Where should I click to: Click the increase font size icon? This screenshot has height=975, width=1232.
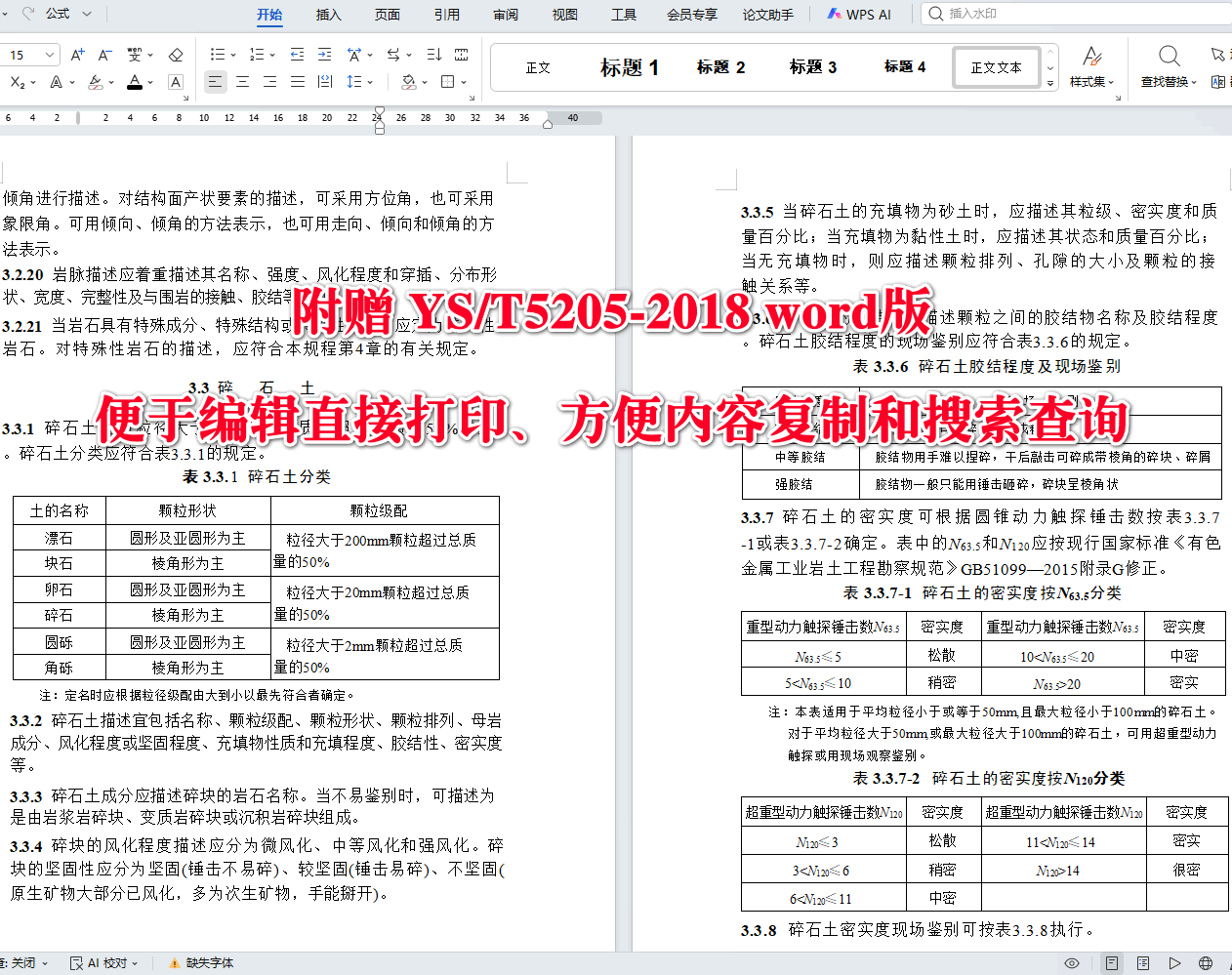[77, 55]
